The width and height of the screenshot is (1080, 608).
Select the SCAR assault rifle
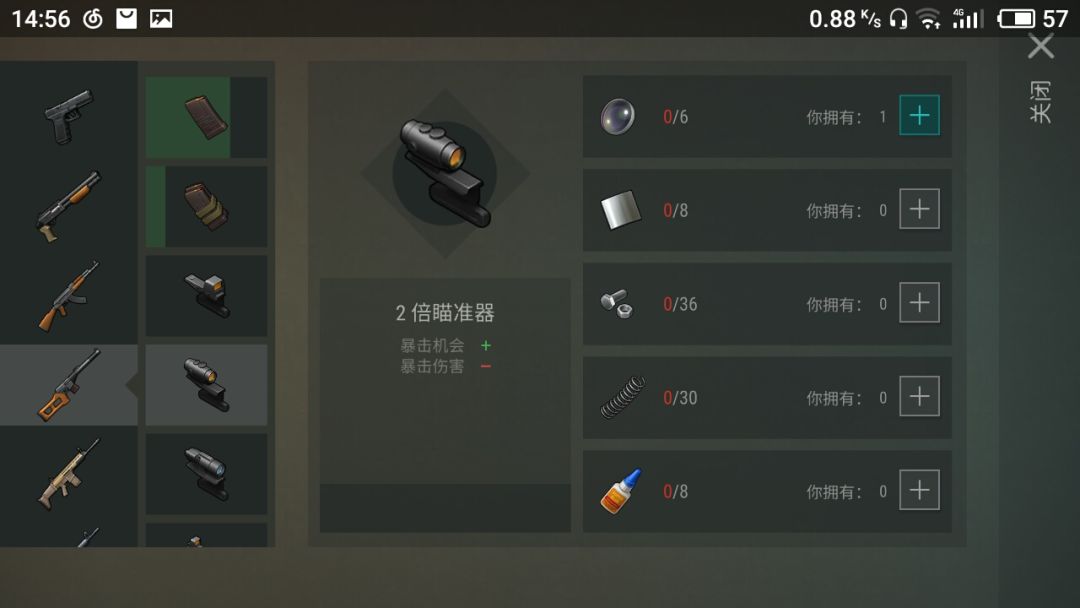(68, 474)
